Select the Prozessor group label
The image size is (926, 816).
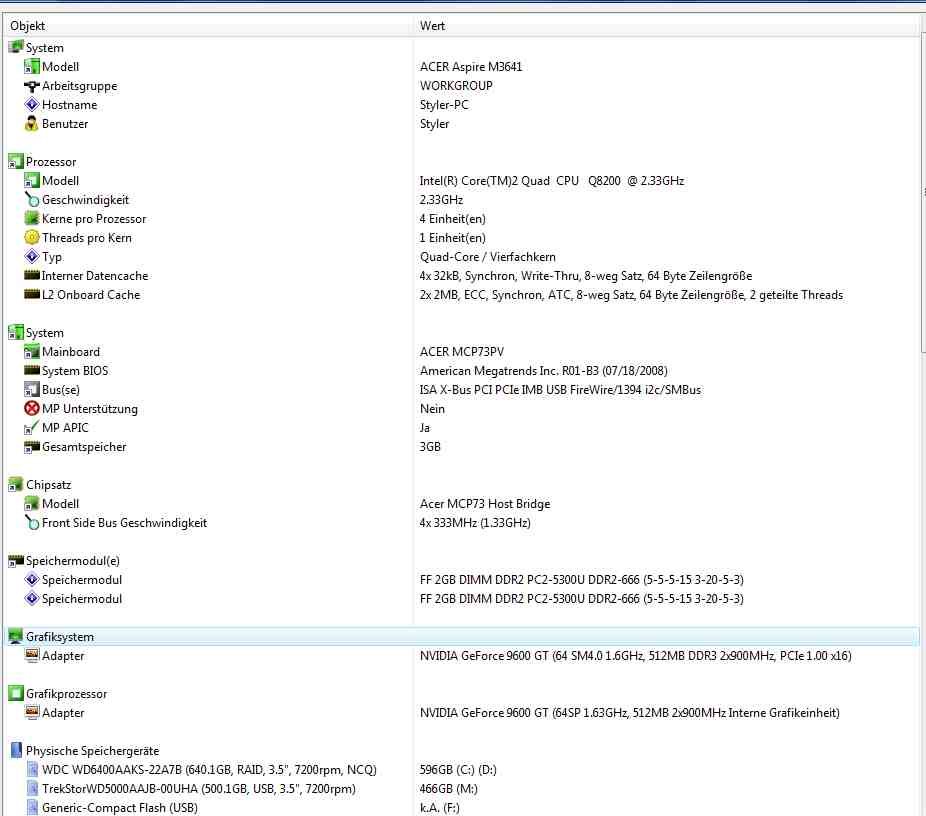(x=51, y=161)
